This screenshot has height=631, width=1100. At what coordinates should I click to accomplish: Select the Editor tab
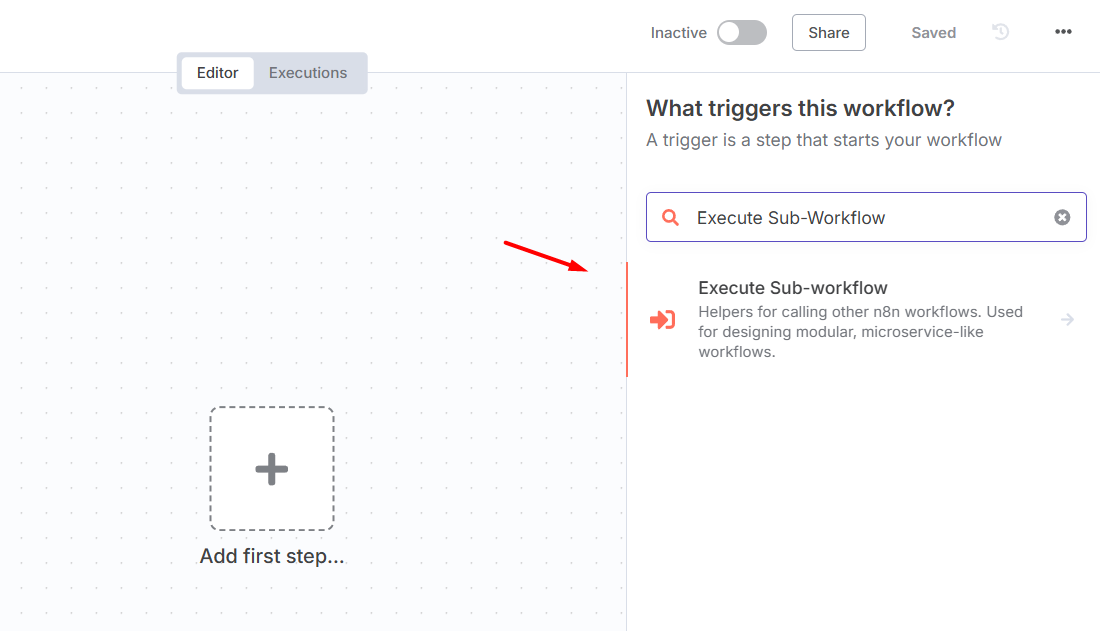pyautogui.click(x=217, y=73)
